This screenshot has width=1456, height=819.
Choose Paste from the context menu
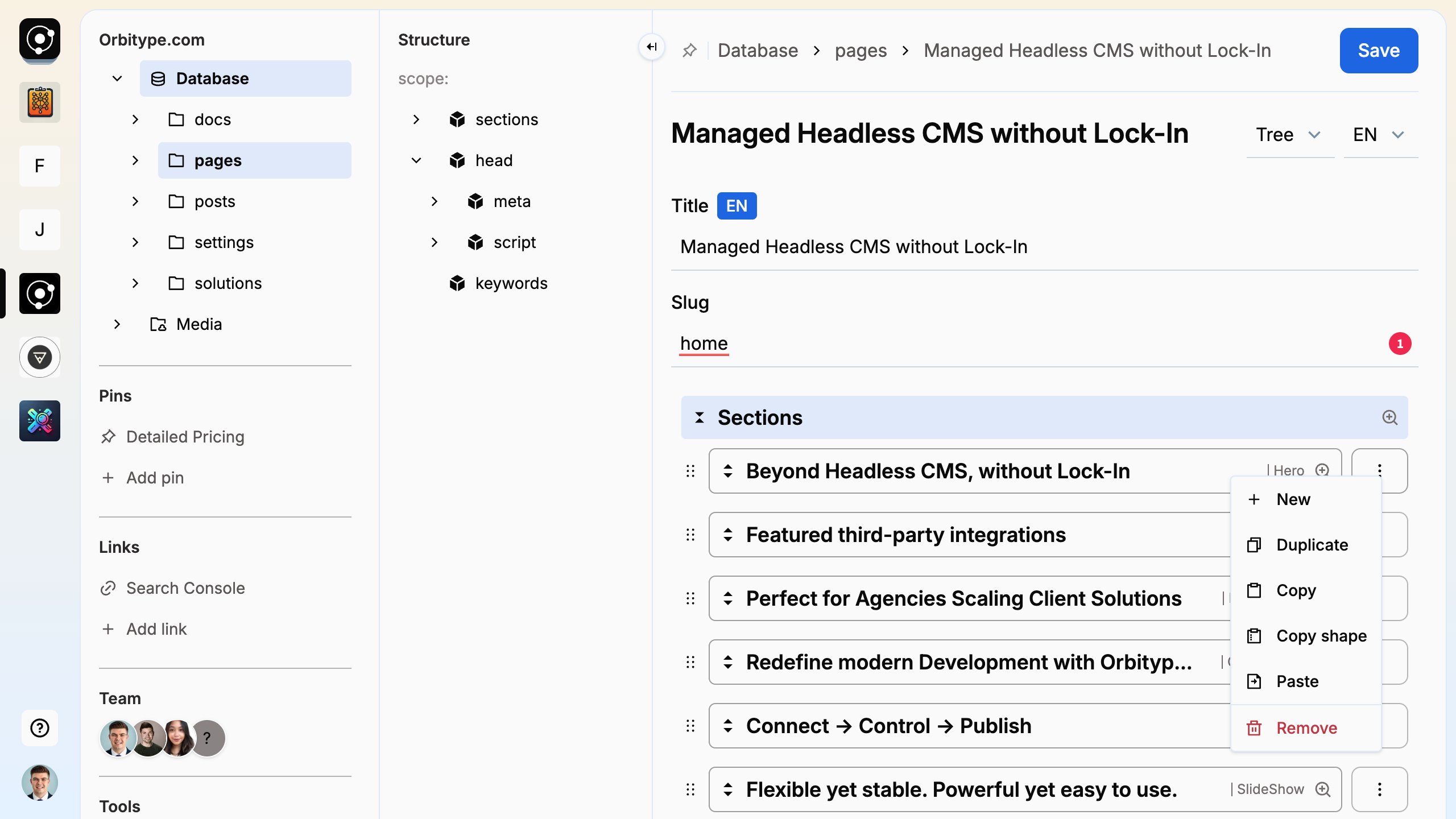pos(1306,681)
